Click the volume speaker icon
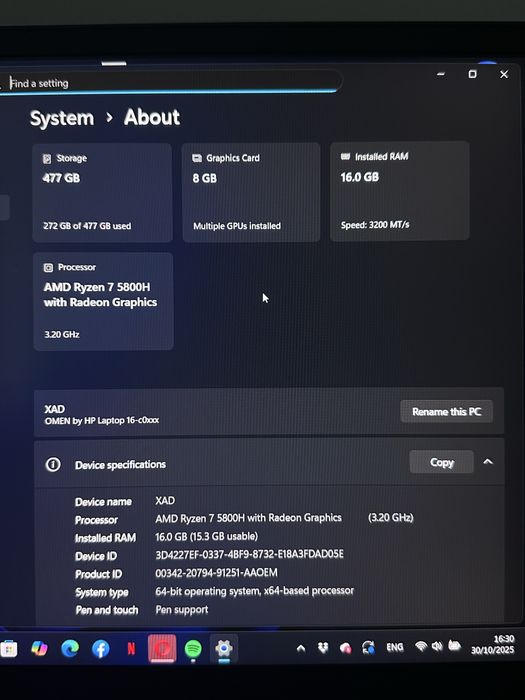 (437, 646)
